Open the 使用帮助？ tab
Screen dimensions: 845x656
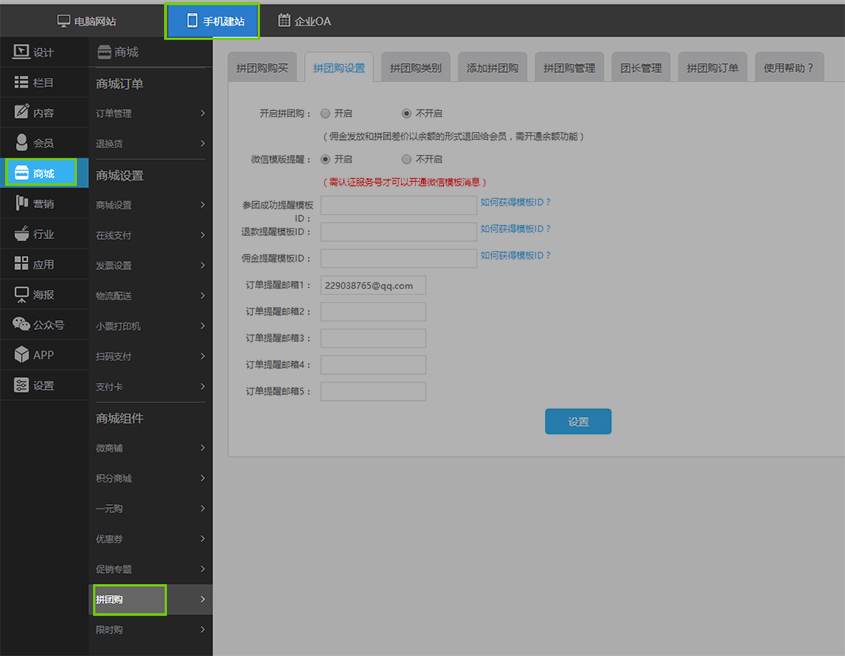(789, 67)
